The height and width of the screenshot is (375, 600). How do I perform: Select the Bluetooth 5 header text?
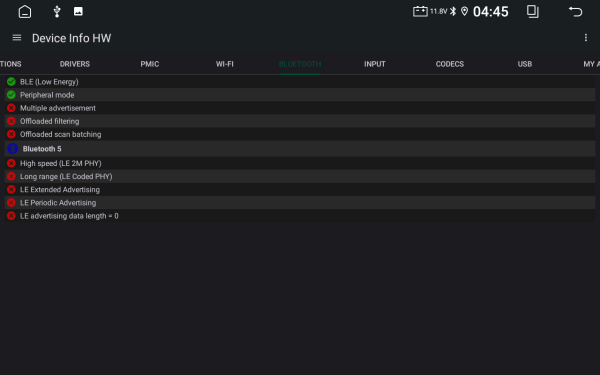pos(42,148)
